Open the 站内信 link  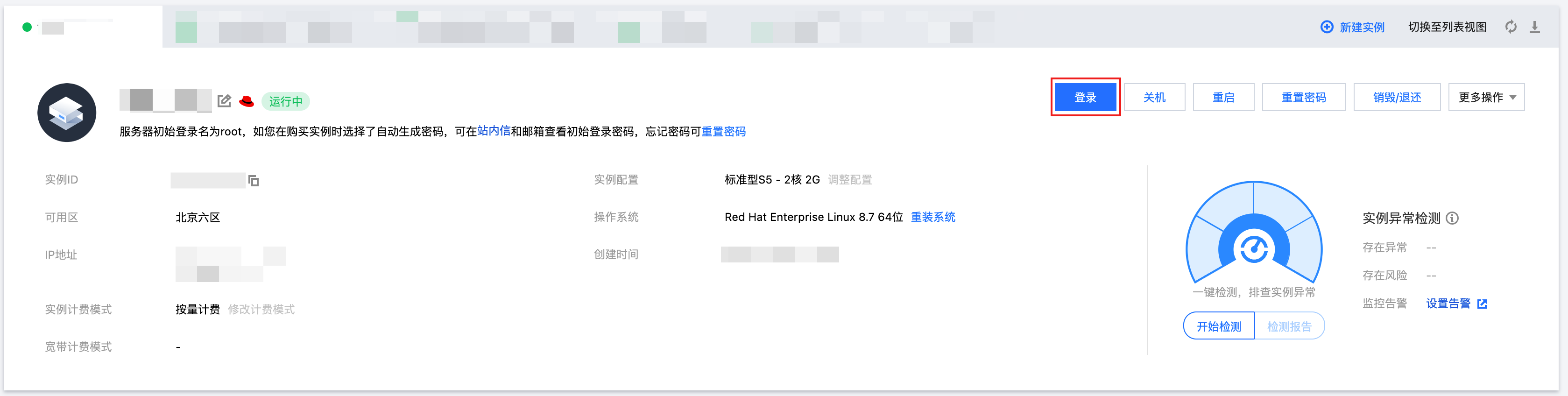pyautogui.click(x=494, y=131)
